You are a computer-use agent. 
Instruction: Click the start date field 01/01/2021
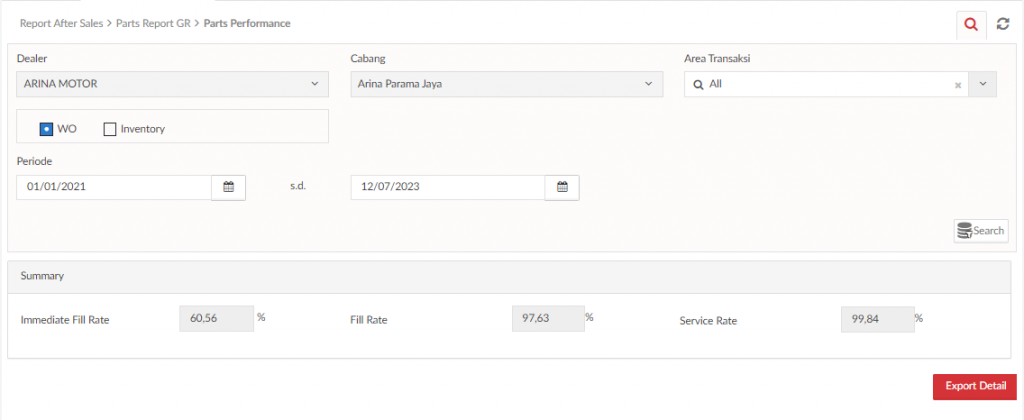click(x=114, y=187)
